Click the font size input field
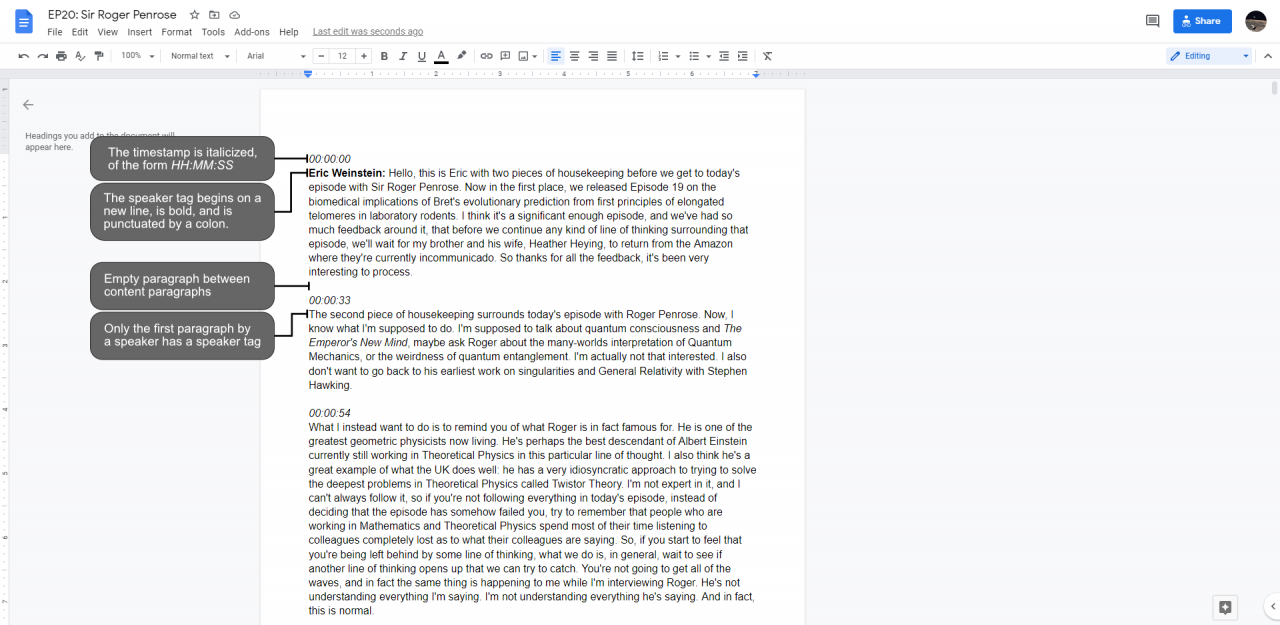 click(x=342, y=56)
